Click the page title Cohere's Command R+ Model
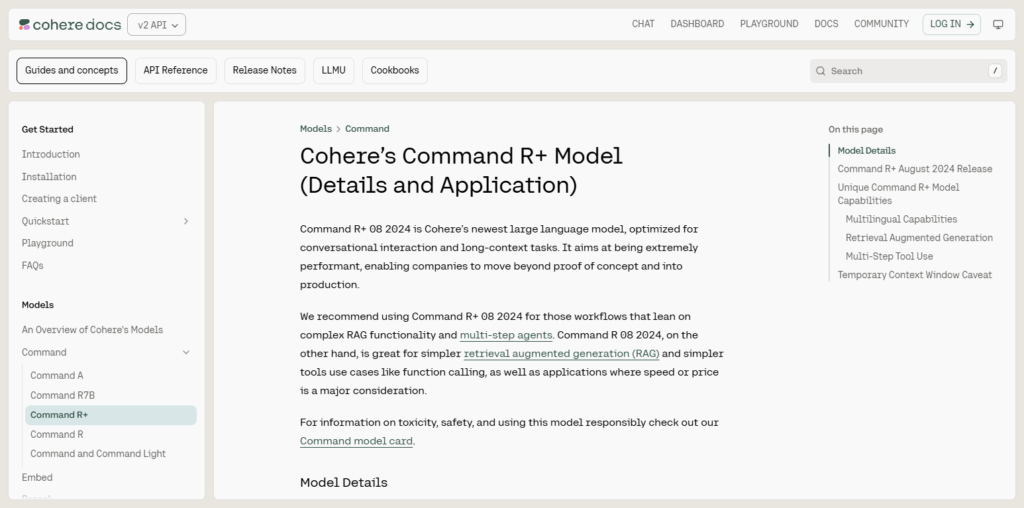The height and width of the screenshot is (508, 1024). point(461,171)
